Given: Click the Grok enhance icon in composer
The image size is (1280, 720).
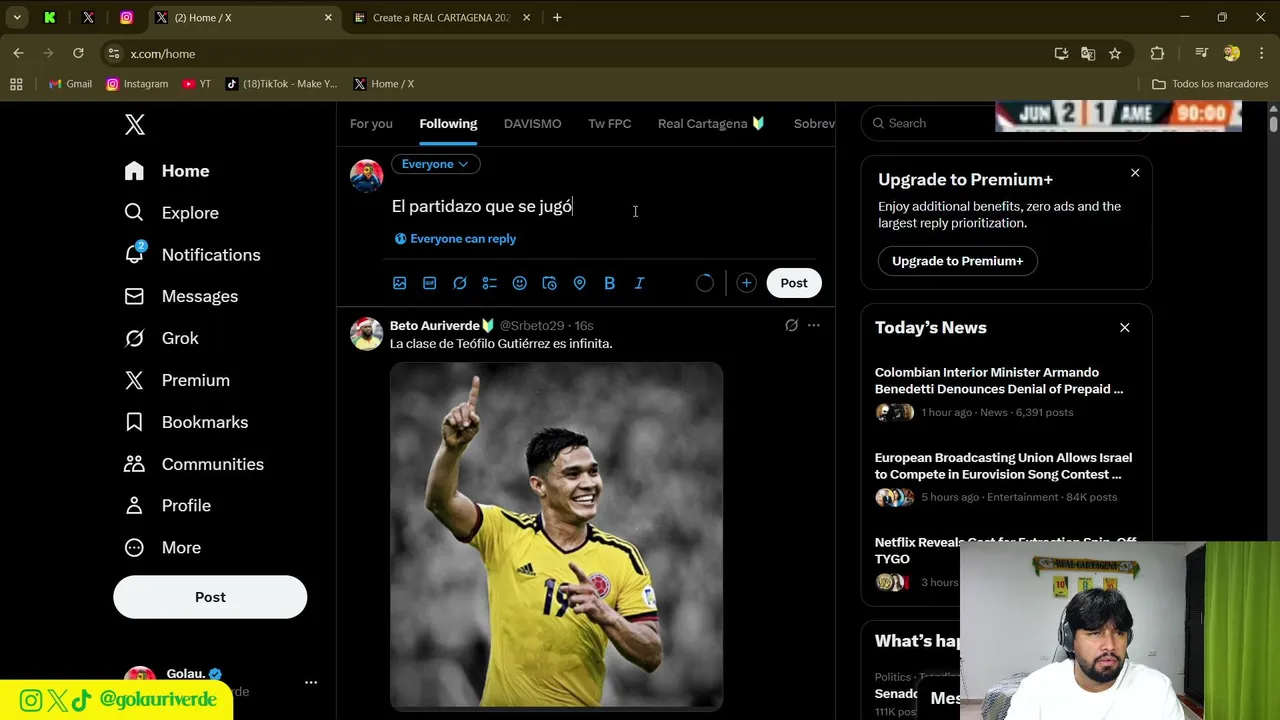Looking at the screenshot, I should tap(460, 283).
